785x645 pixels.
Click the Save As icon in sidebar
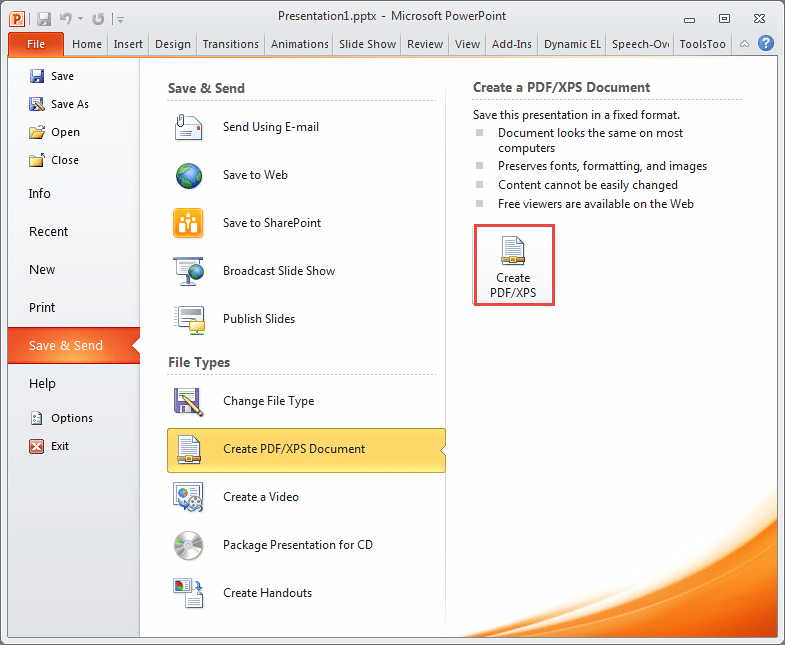coord(37,104)
